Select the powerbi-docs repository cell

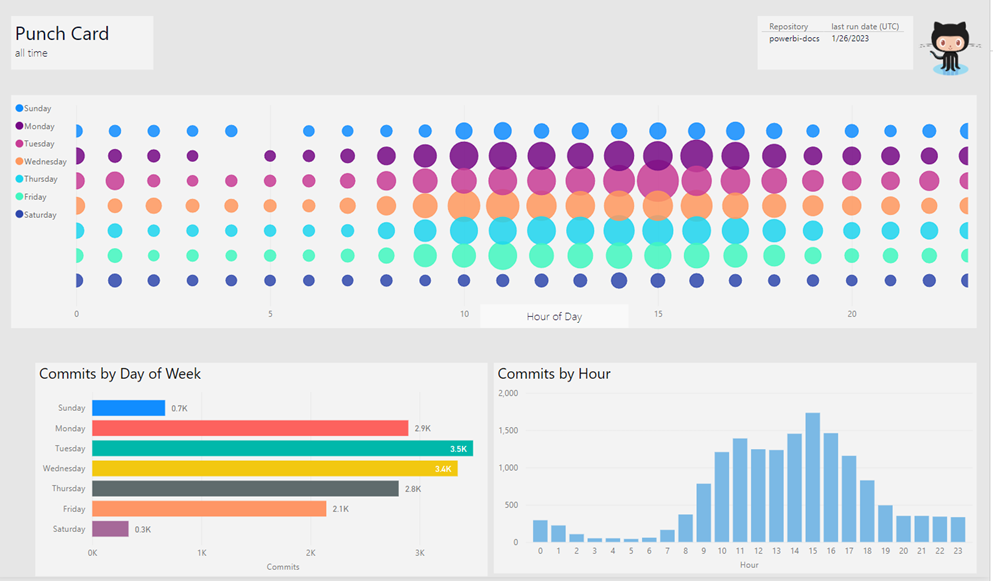(794, 39)
